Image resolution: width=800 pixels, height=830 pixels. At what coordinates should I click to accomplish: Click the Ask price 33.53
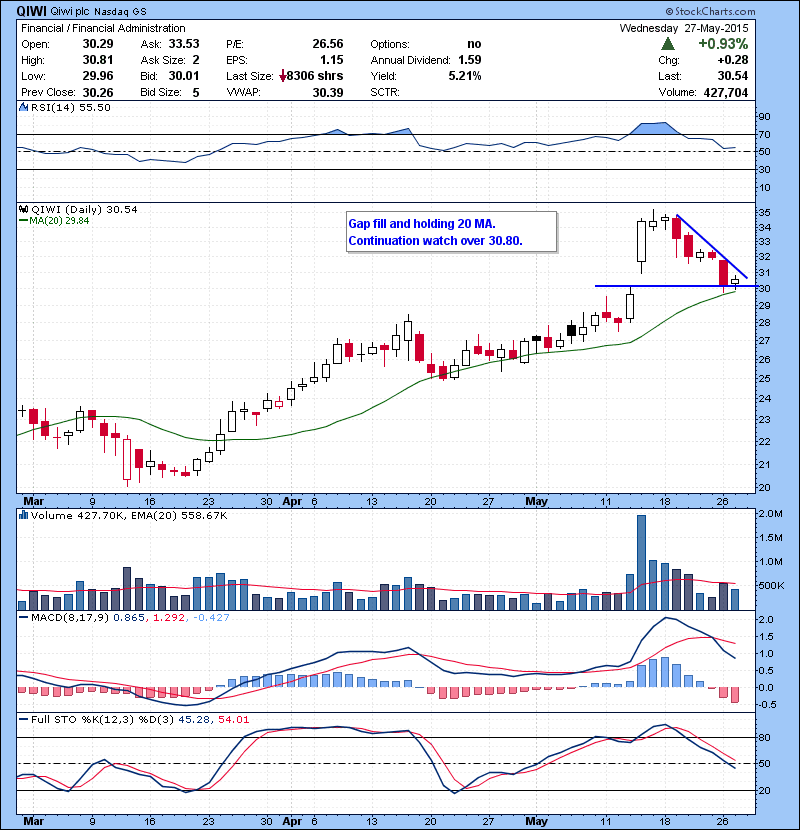pyautogui.click(x=184, y=44)
